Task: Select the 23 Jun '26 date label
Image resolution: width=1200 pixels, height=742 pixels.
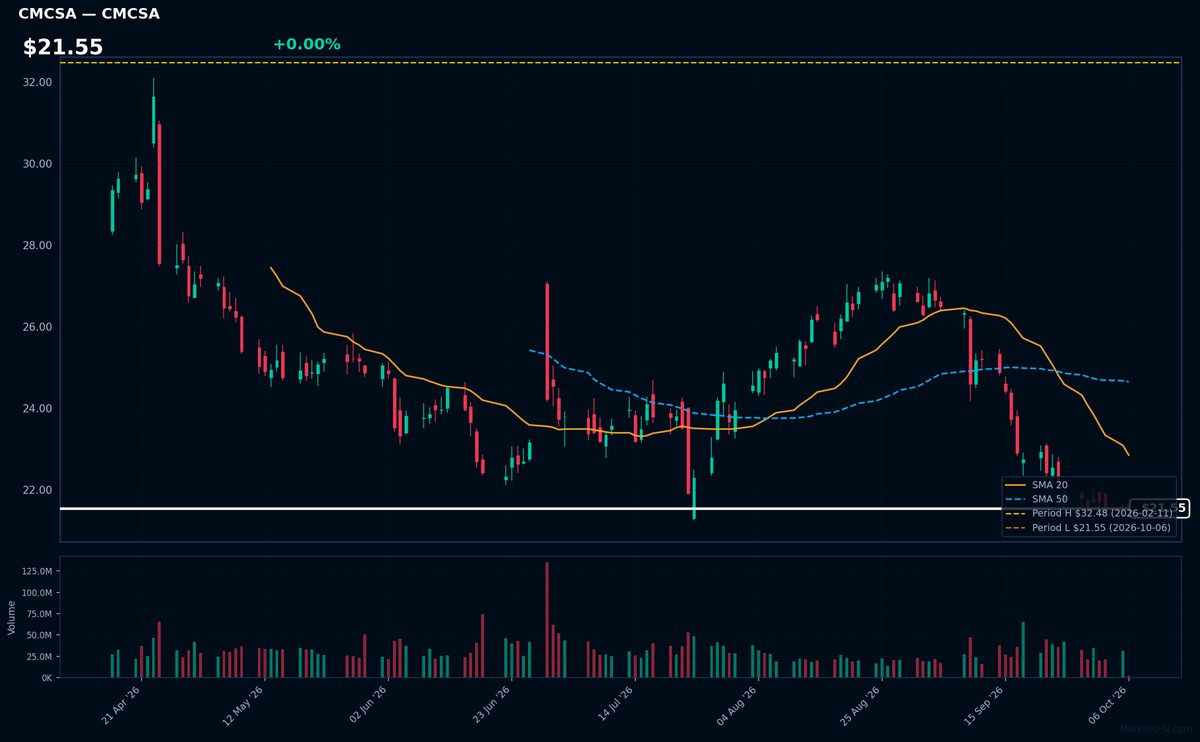Action: point(493,704)
